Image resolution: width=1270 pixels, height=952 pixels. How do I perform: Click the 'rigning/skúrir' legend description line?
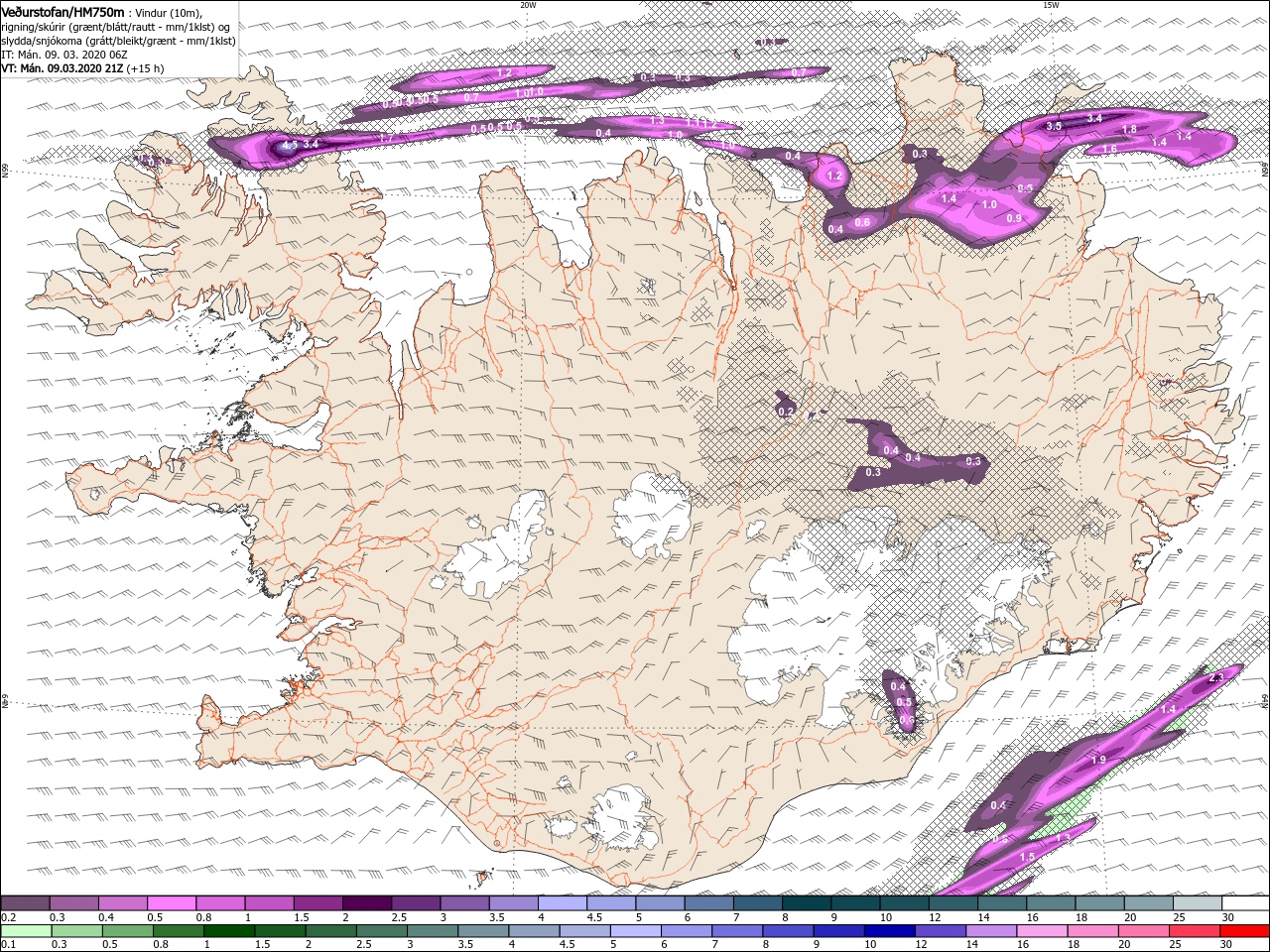[117, 27]
